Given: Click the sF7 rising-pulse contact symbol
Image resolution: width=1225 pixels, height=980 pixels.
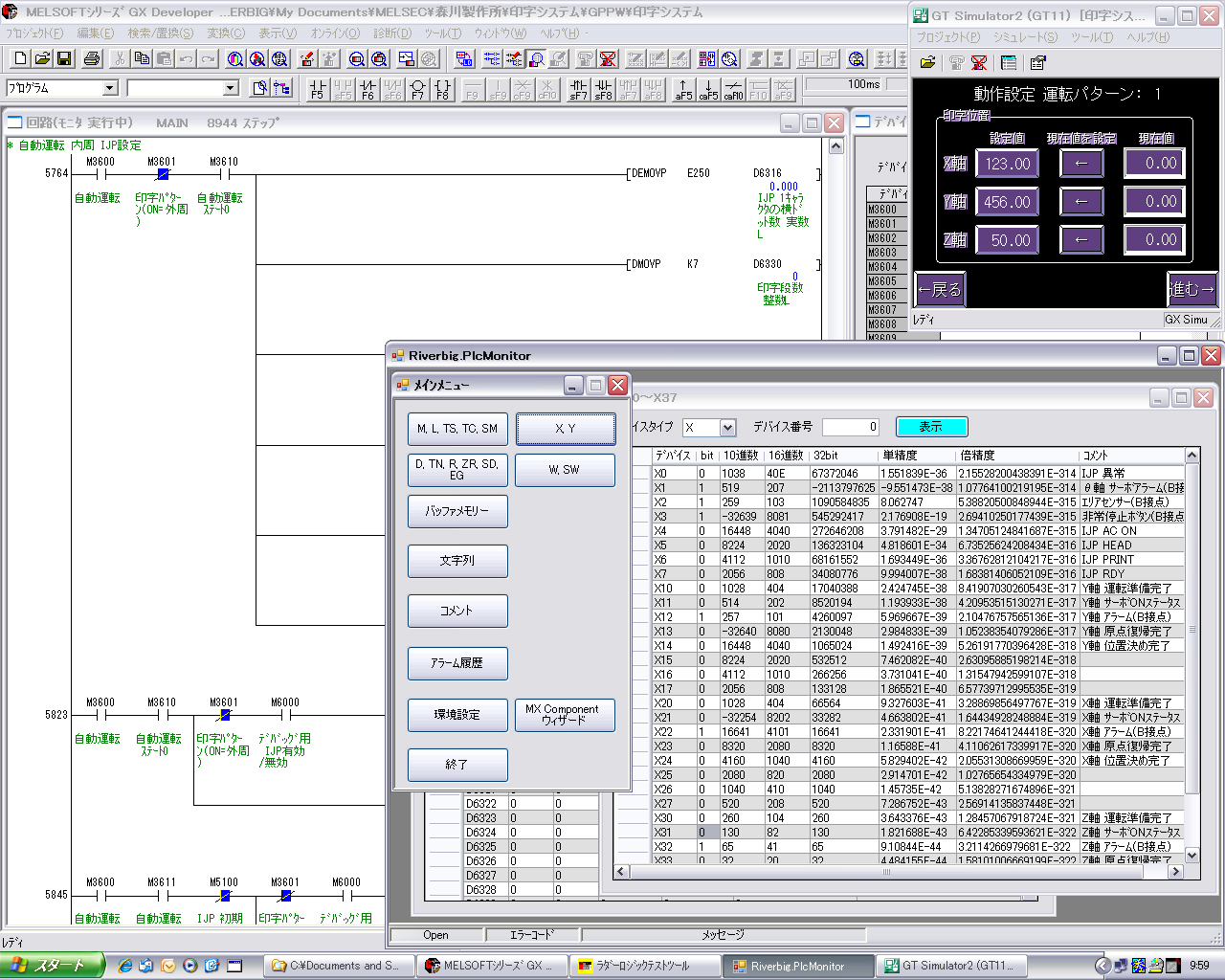Looking at the screenshot, I should coord(578,89).
